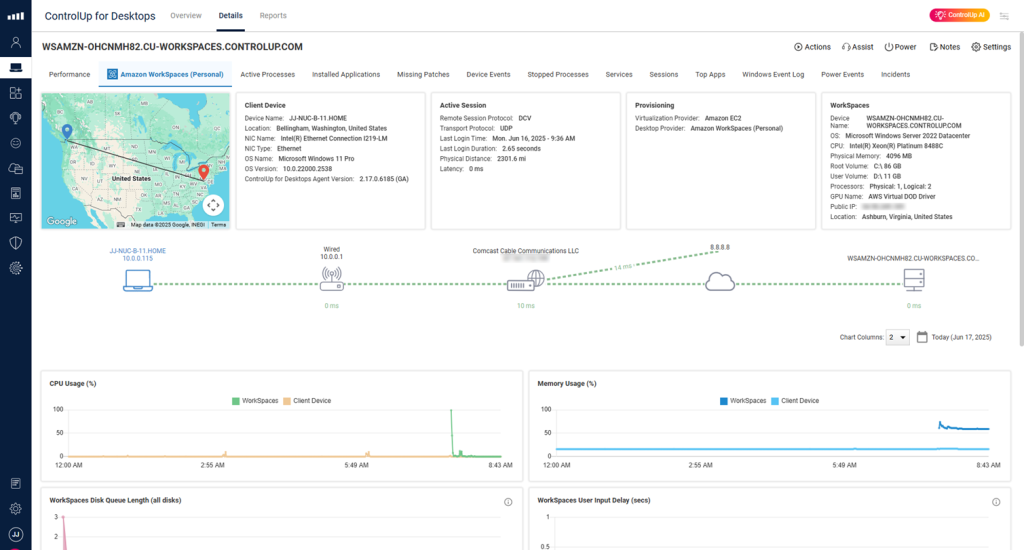Click the blue origin pin on map
Image resolution: width=1024 pixels, height=550 pixels.
(x=67, y=131)
